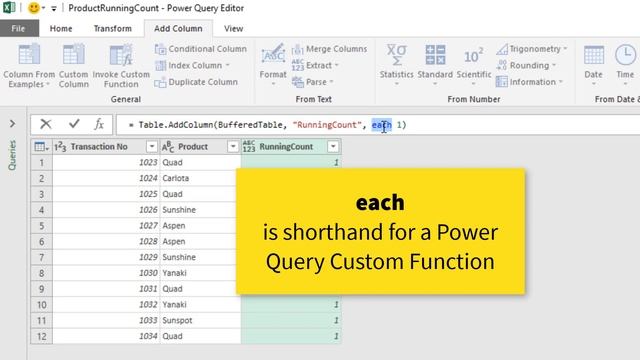The height and width of the screenshot is (360, 640).
Task: Select row number 12
Action: pyautogui.click(x=41, y=336)
